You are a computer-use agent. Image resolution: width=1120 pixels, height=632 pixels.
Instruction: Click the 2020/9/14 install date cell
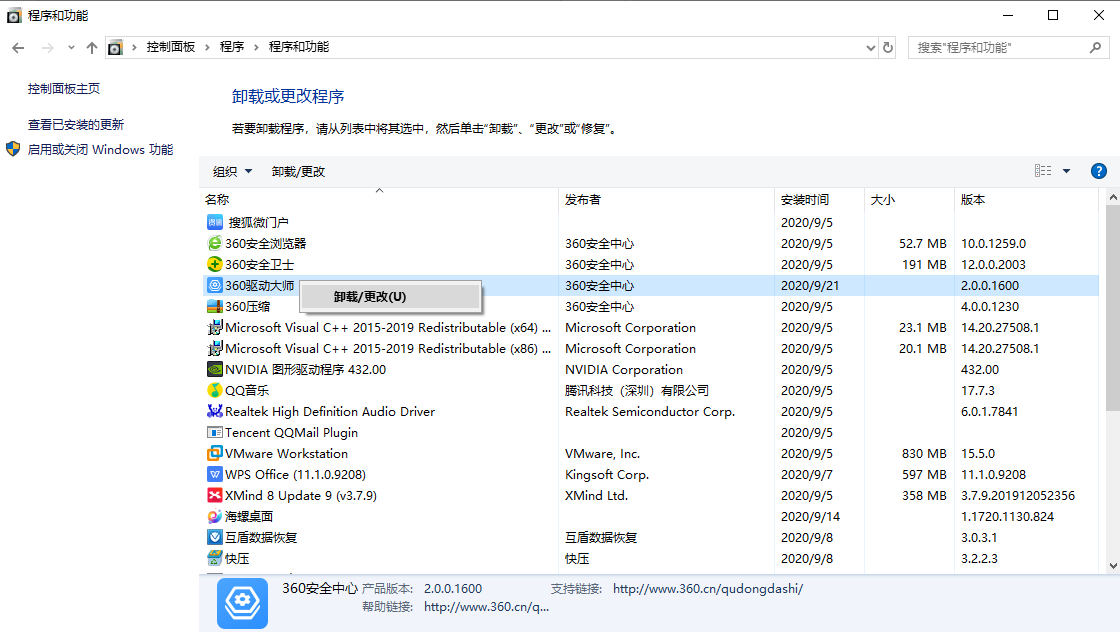pos(810,516)
